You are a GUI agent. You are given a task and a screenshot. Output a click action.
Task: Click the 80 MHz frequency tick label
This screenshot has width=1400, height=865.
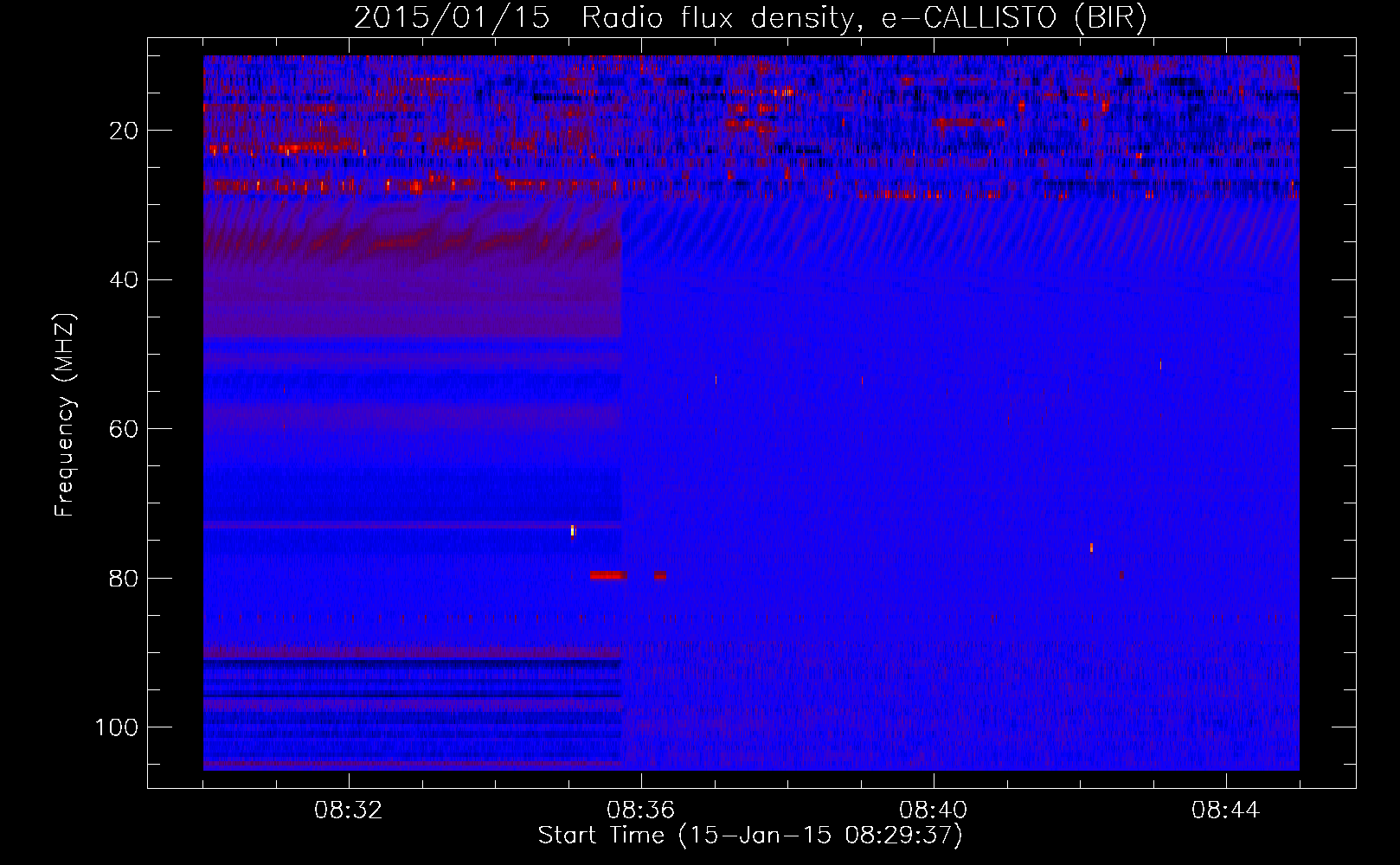[x=125, y=578]
